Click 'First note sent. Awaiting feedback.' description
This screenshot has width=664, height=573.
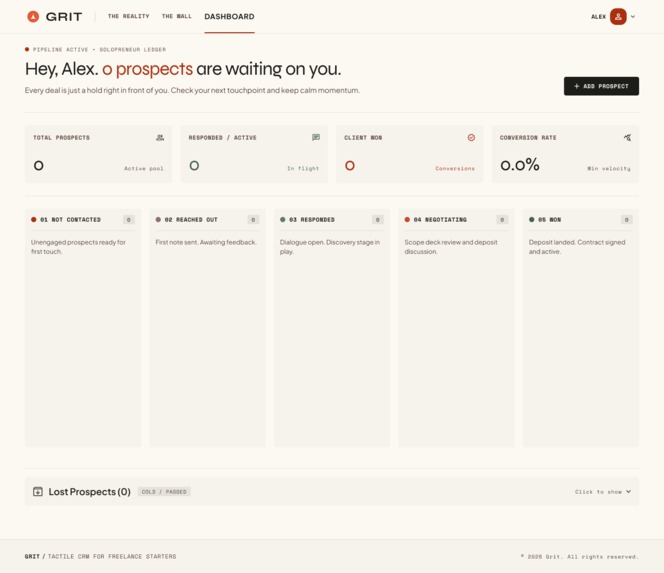(x=206, y=242)
